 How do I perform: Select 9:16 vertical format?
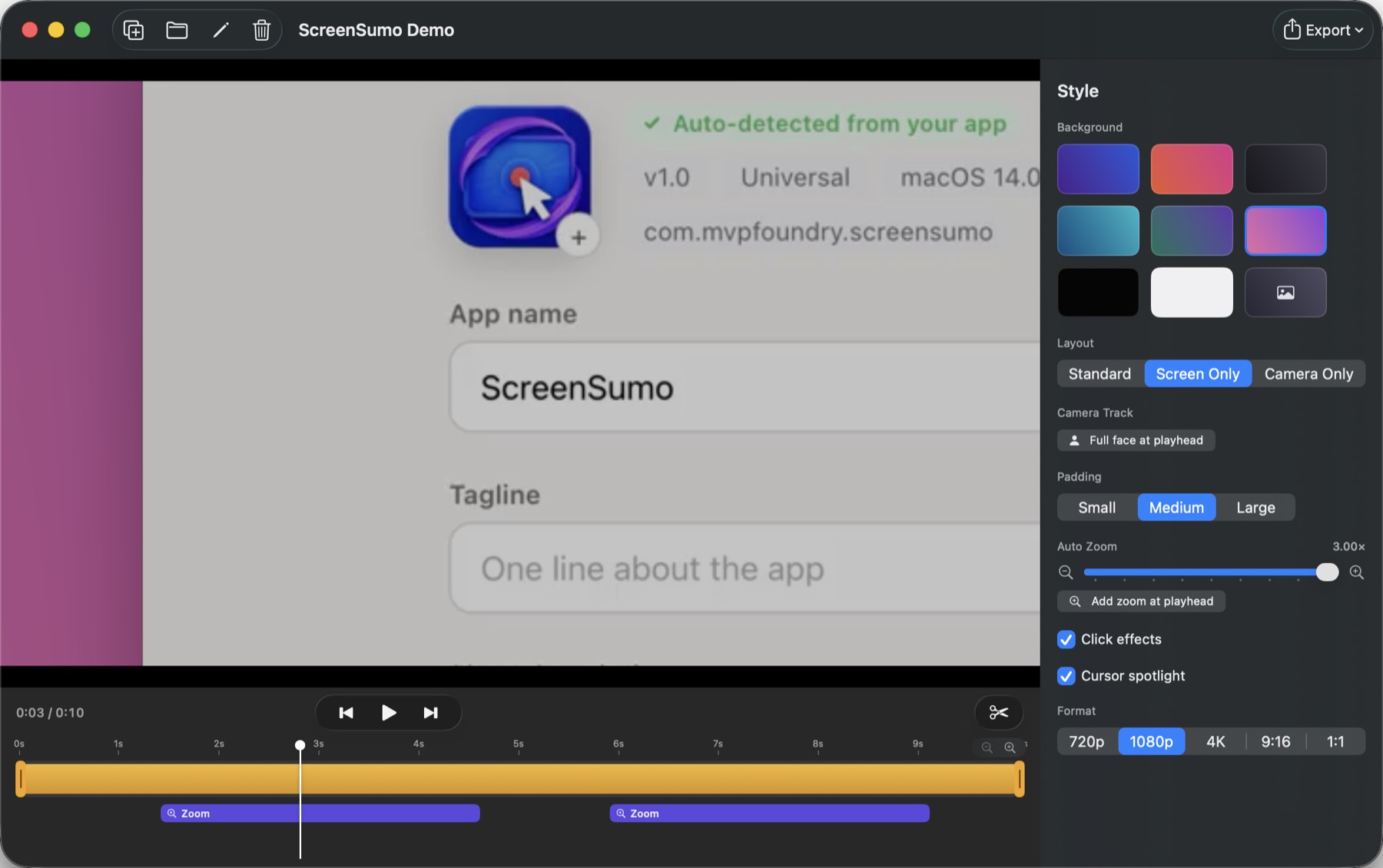click(1275, 742)
